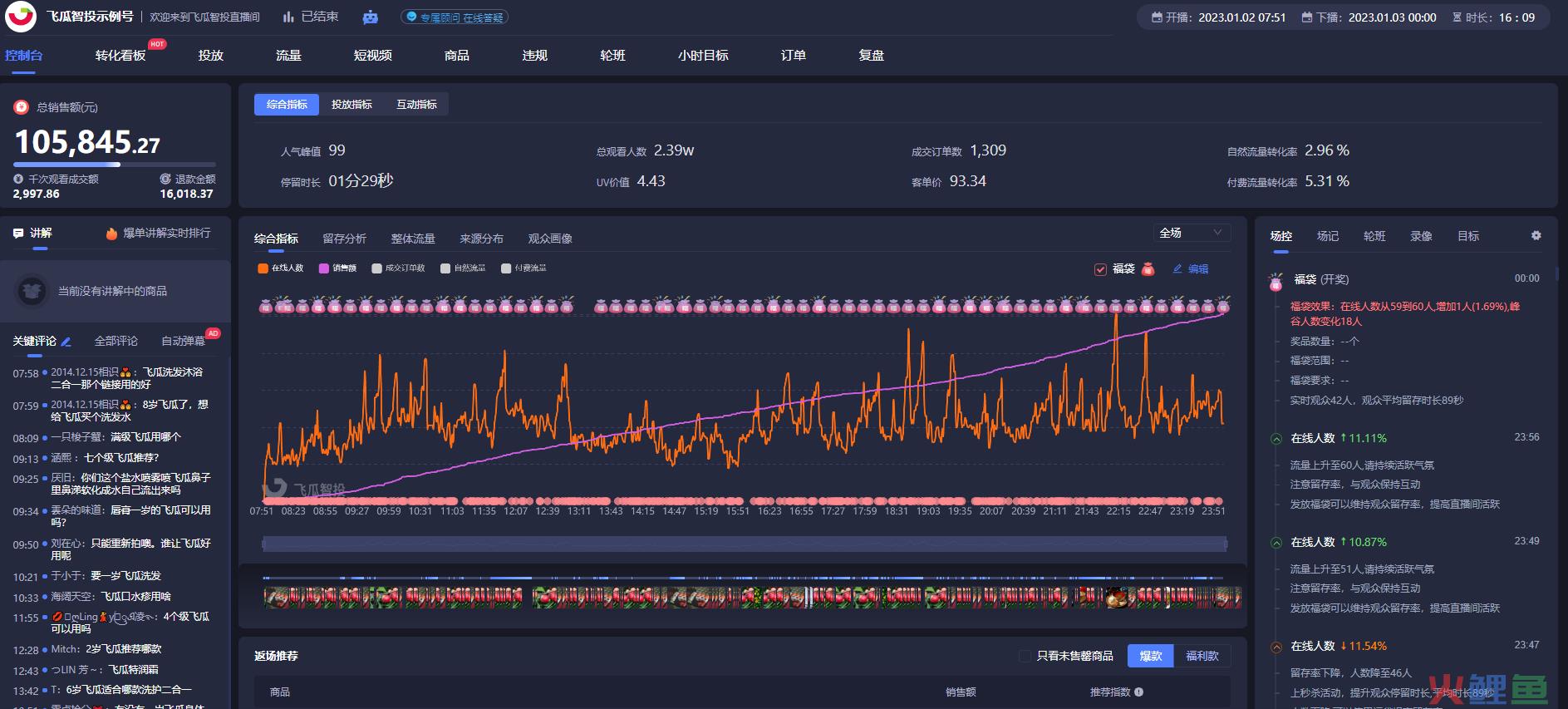Enable 只看未售罄商品 checkbox
The image size is (1568, 709).
(x=1025, y=656)
